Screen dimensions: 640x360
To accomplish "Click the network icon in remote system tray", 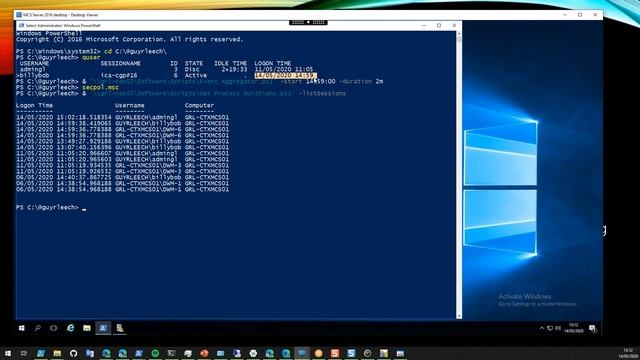I will pyautogui.click(x=550, y=328).
